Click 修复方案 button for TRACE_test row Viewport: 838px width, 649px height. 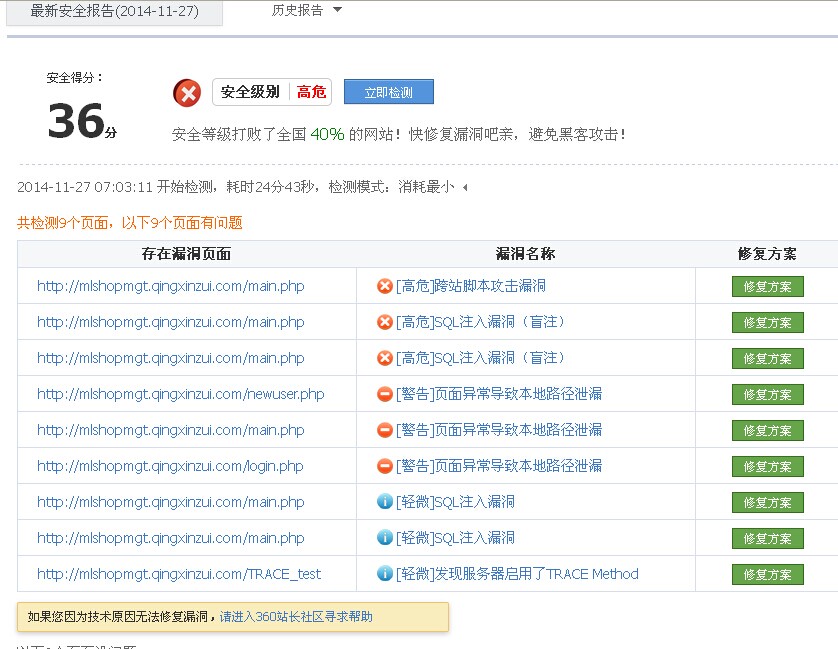tap(767, 575)
